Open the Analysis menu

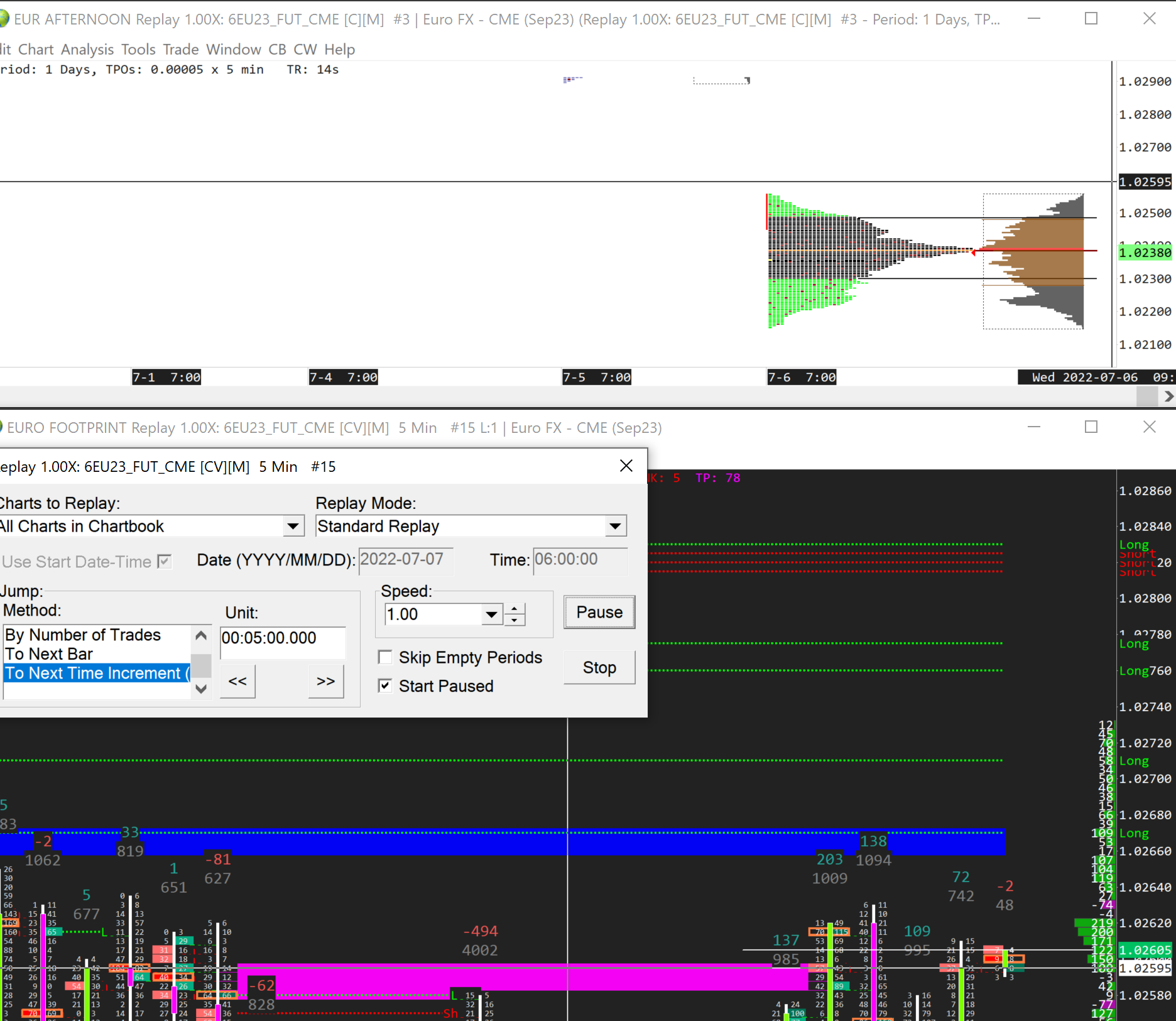pos(87,49)
